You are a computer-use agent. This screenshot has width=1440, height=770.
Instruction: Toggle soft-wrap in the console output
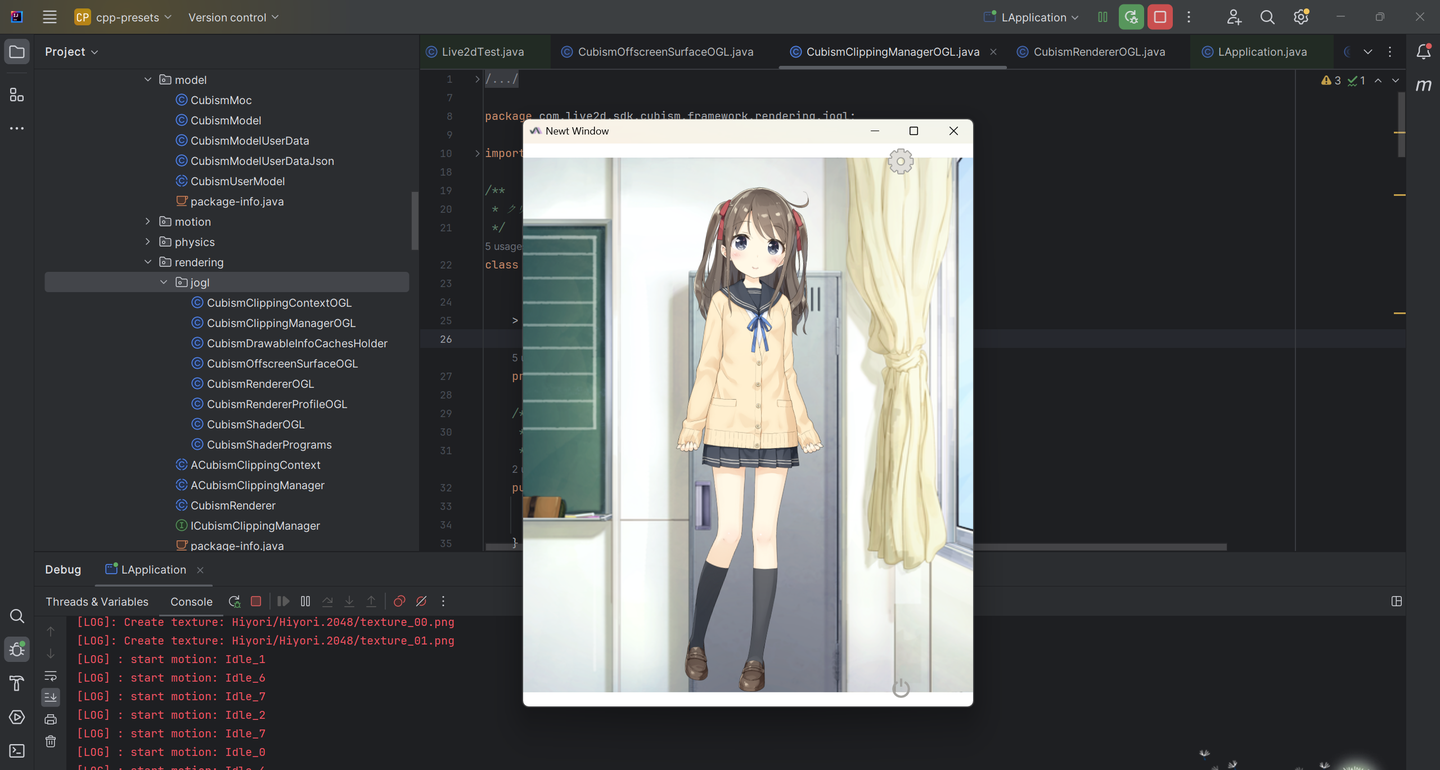[x=51, y=677]
